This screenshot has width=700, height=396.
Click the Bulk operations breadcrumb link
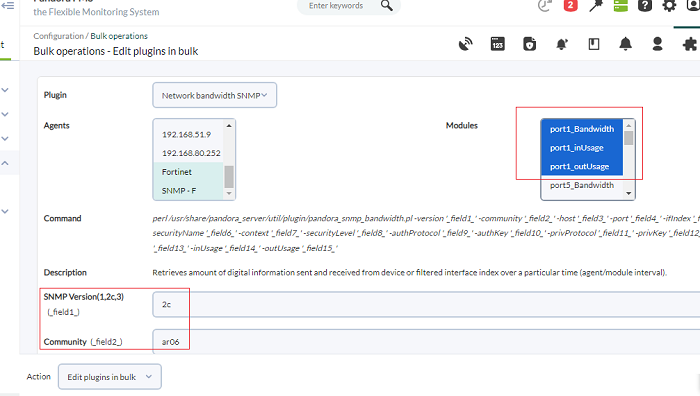[119, 36]
